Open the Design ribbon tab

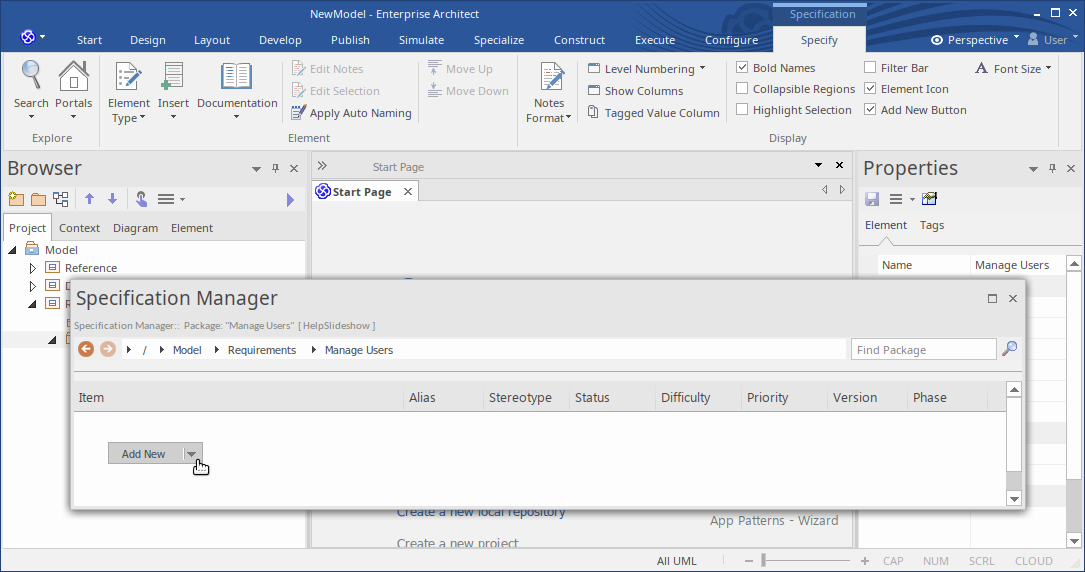pos(147,40)
